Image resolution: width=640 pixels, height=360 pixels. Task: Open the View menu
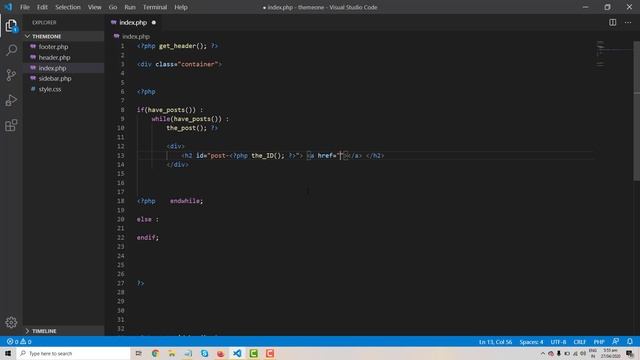(x=95, y=7)
